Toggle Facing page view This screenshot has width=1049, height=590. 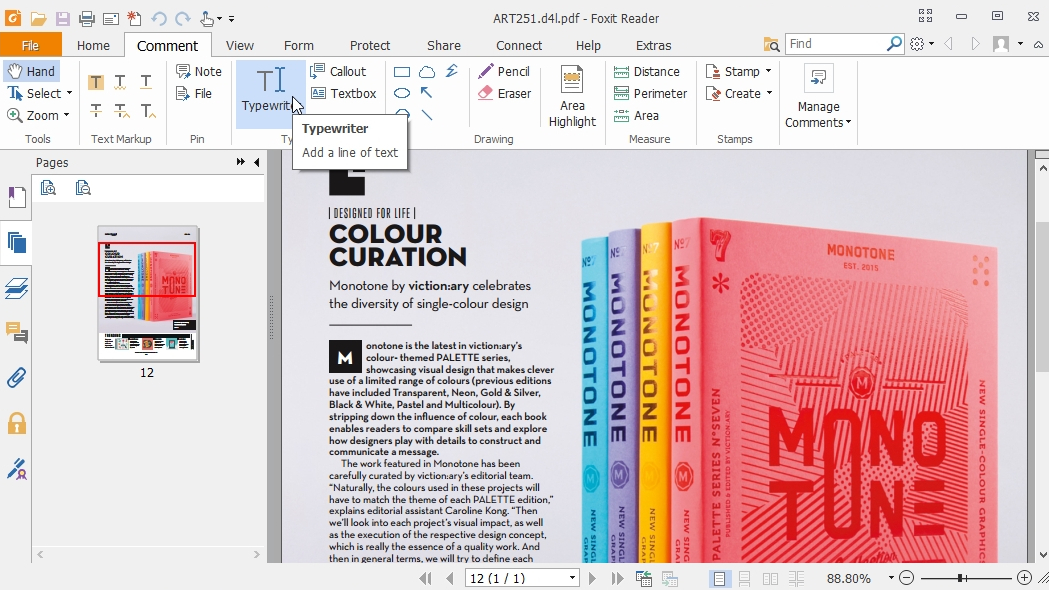click(770, 578)
